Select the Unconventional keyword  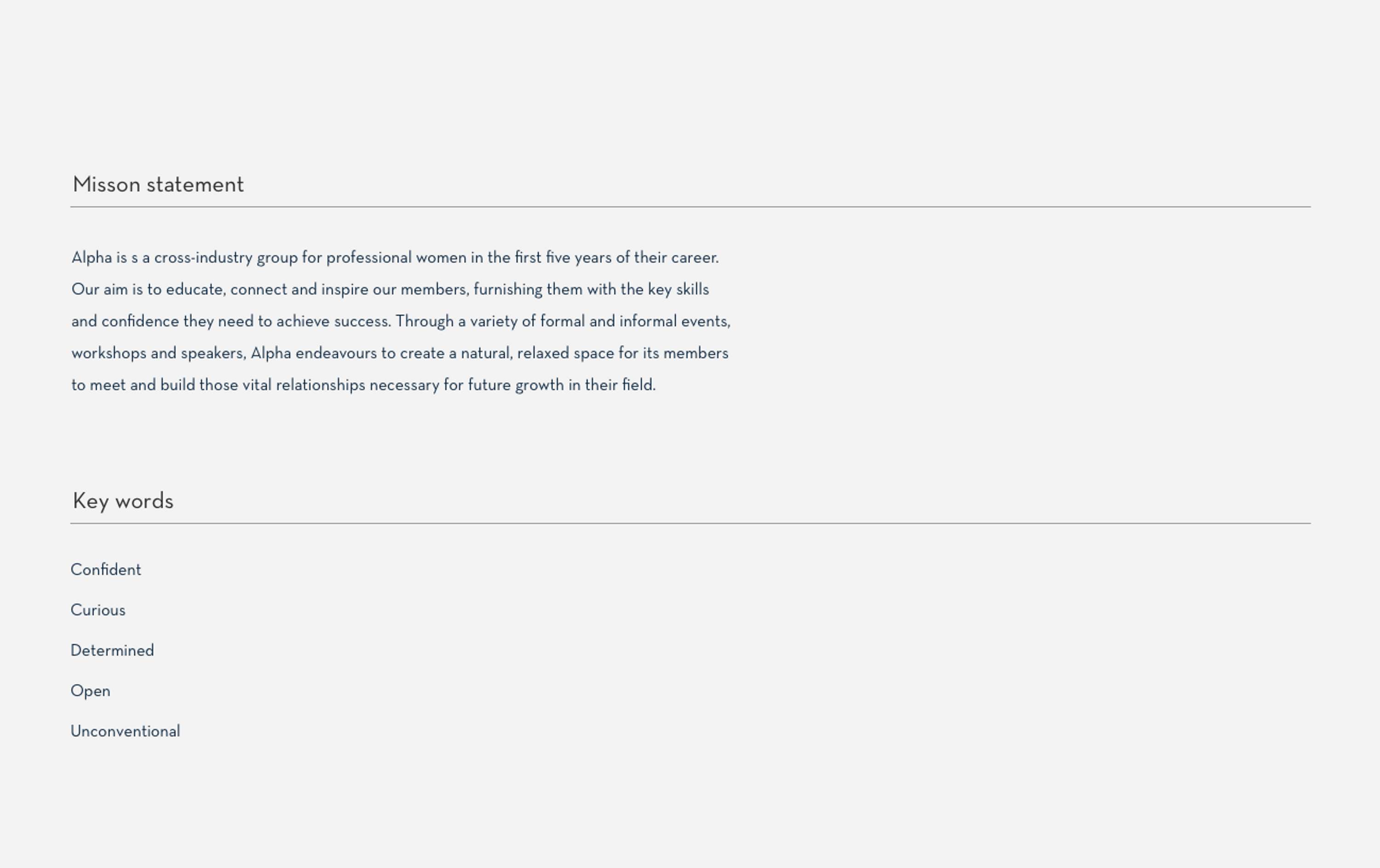coord(126,731)
